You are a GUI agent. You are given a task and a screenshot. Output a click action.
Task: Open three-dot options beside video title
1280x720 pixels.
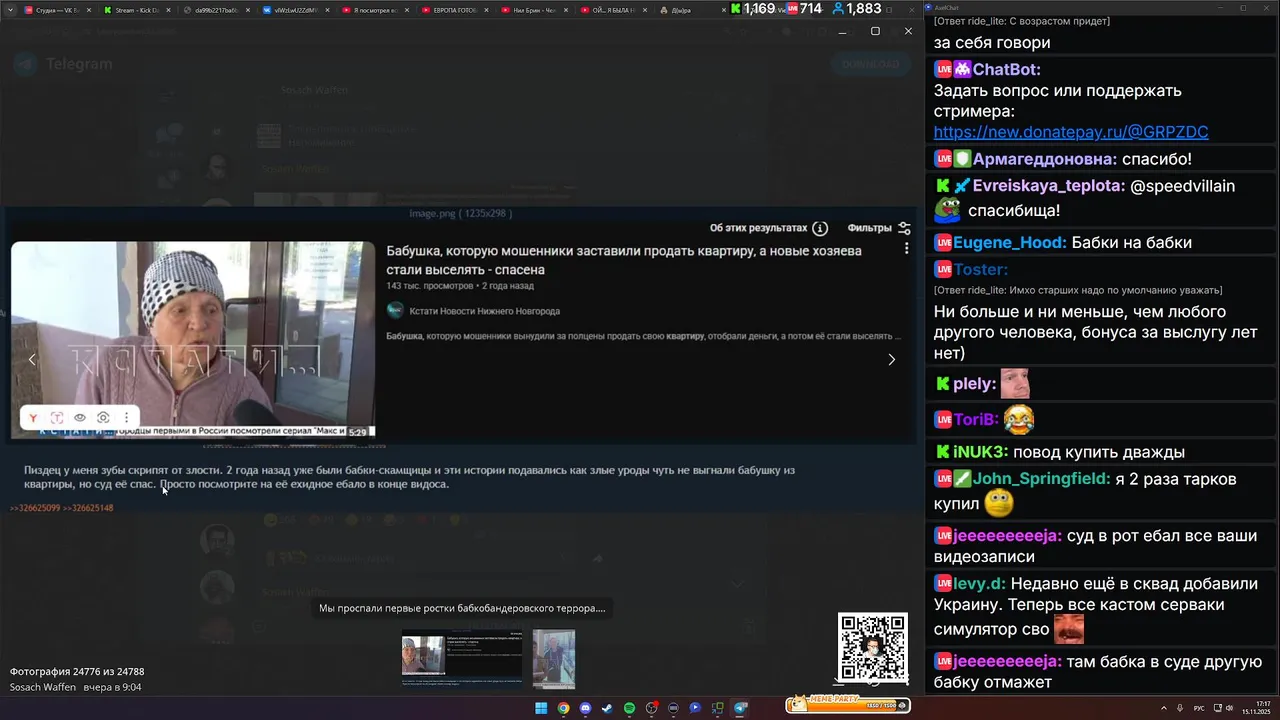click(x=906, y=249)
